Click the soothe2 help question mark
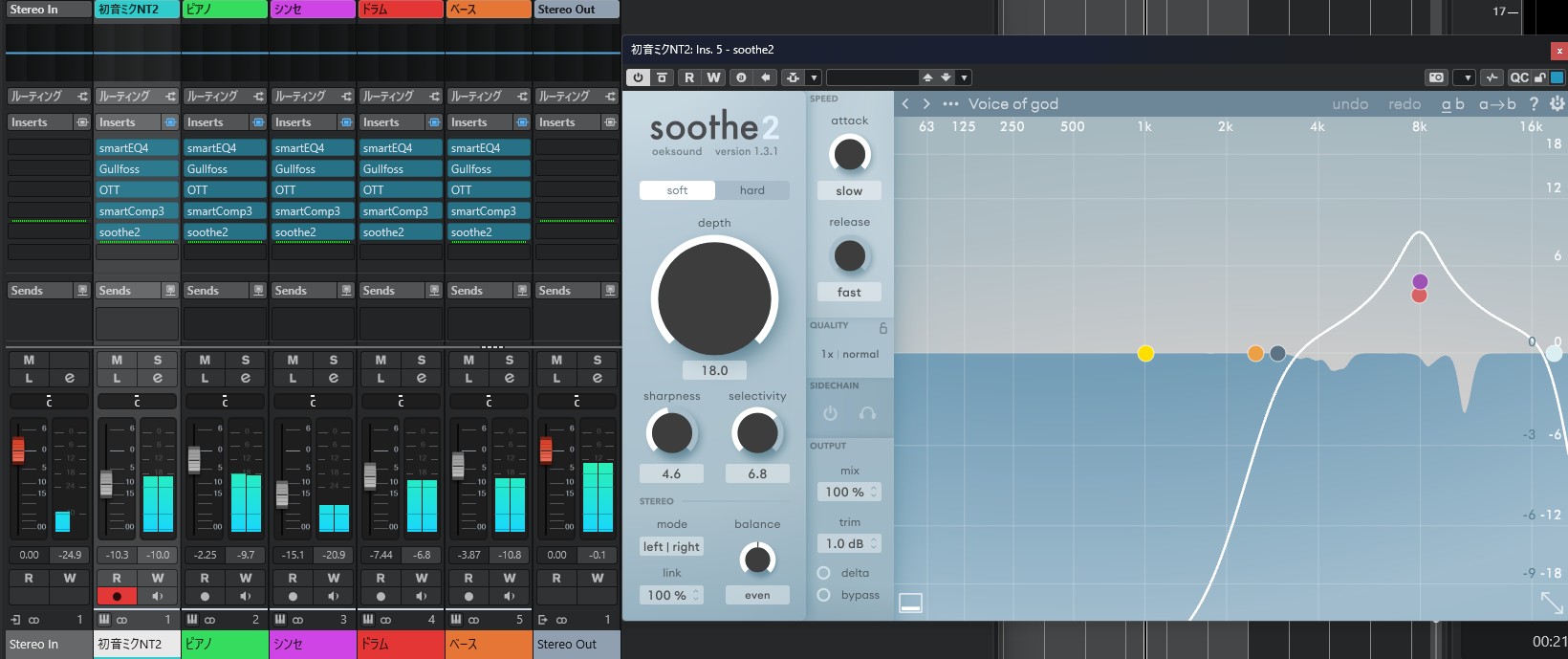Image resolution: width=1568 pixels, height=659 pixels. click(x=1534, y=104)
